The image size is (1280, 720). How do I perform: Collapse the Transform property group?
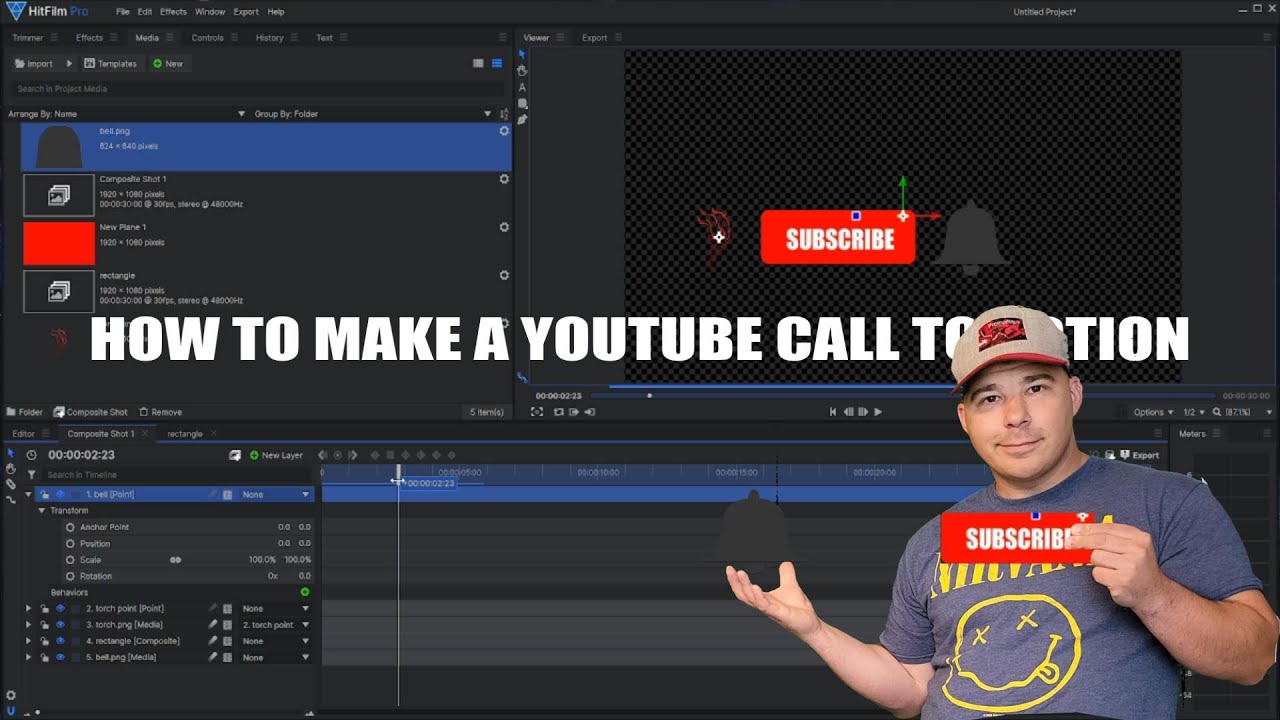pyautogui.click(x=42, y=510)
